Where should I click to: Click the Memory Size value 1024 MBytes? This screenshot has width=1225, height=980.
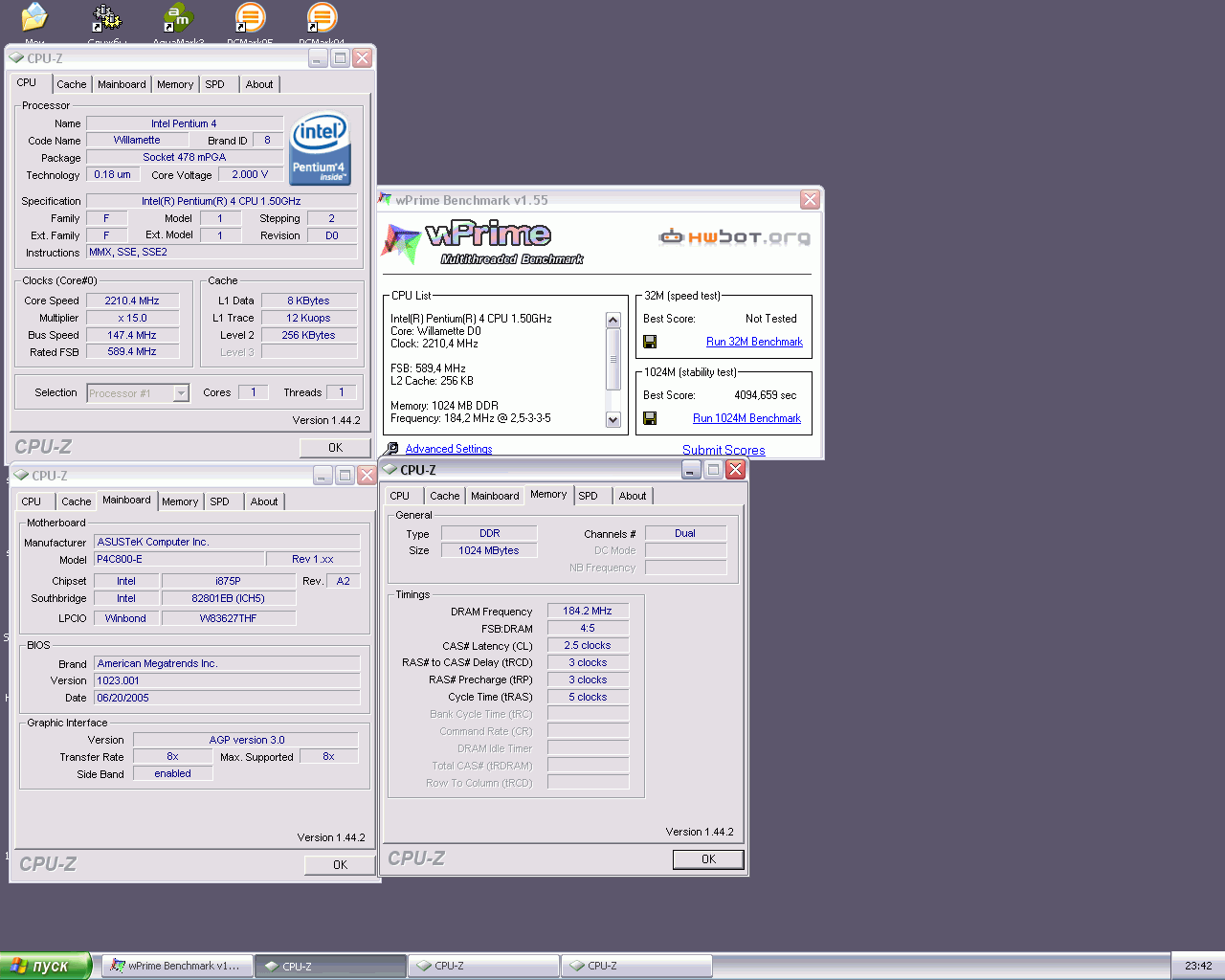click(x=489, y=550)
